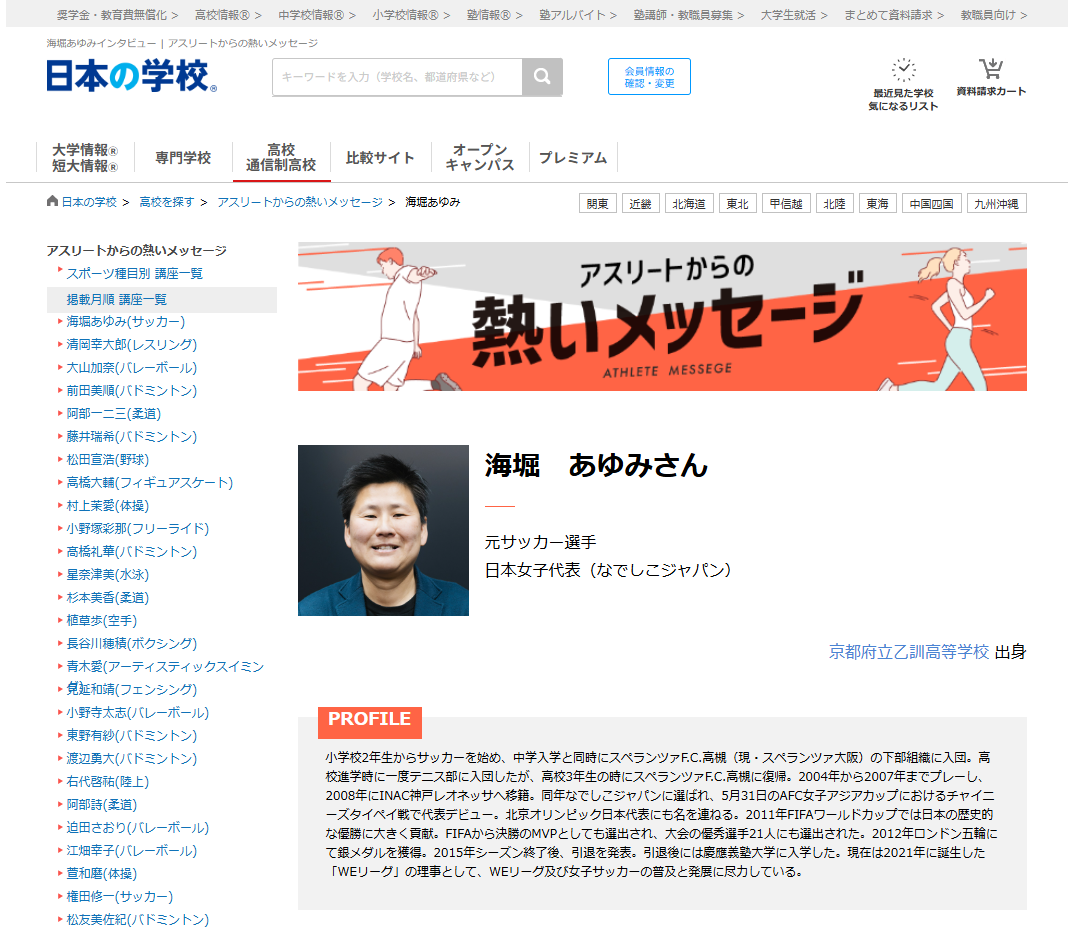Open 会員情報の確認・変更

click(648, 76)
